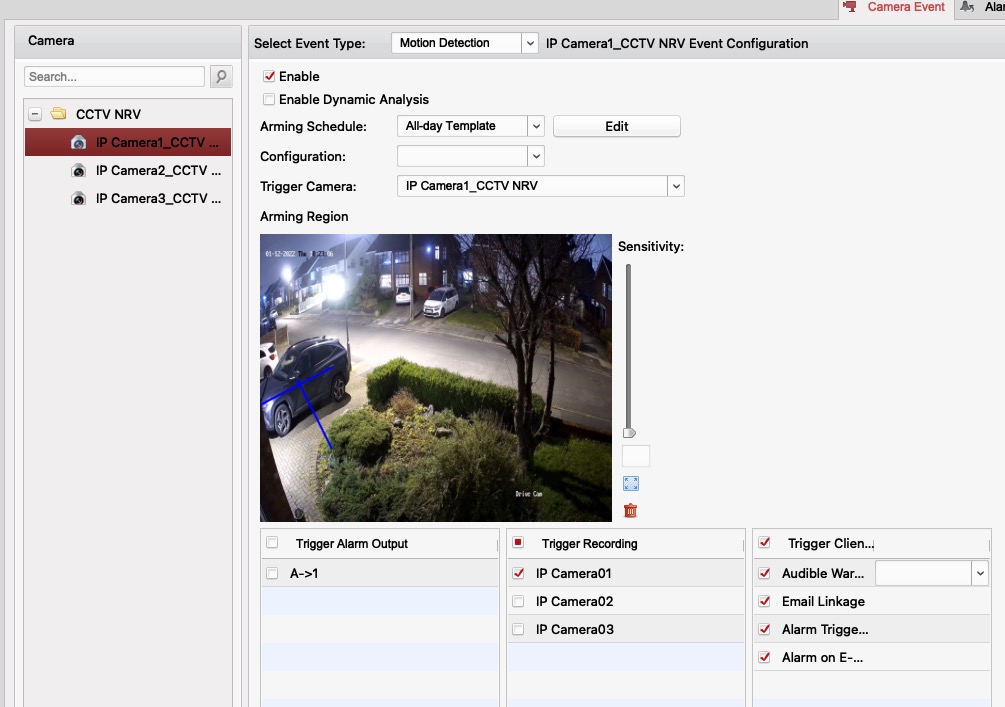Click the Sensitivity slider handle
Image resolution: width=1005 pixels, height=707 pixels.
point(629,433)
